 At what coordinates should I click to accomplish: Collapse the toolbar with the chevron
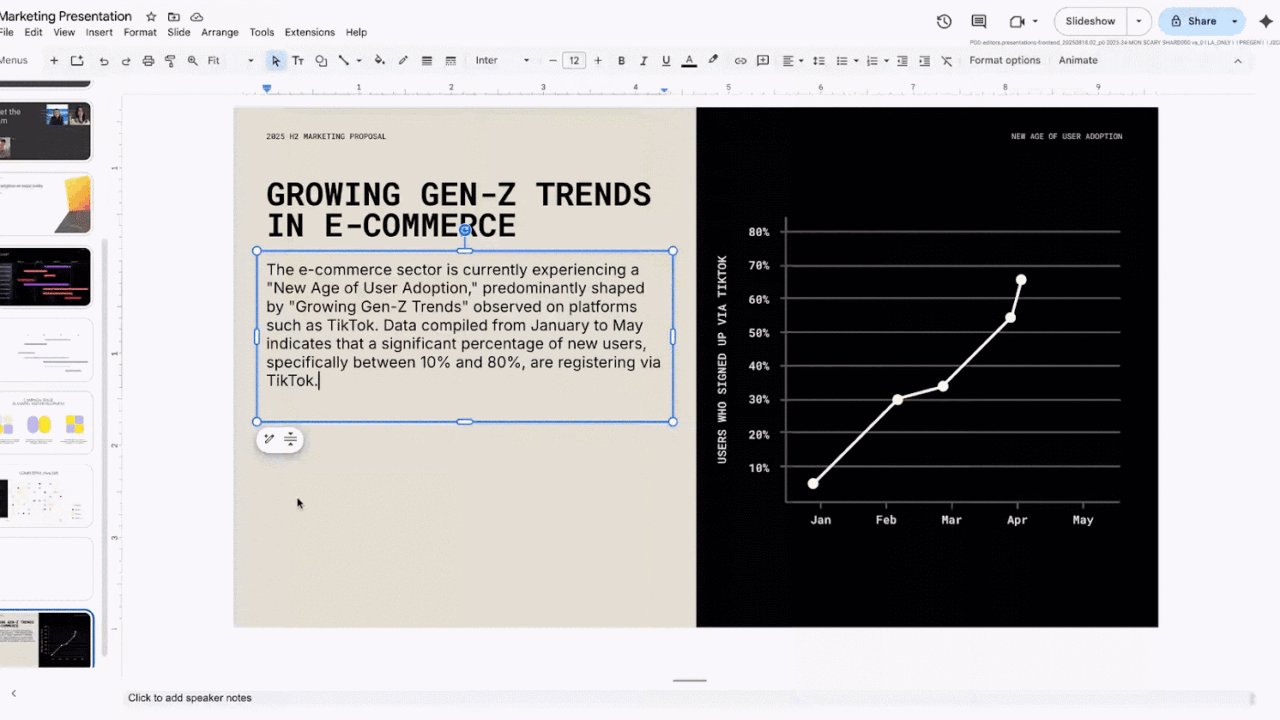pos(1238,61)
